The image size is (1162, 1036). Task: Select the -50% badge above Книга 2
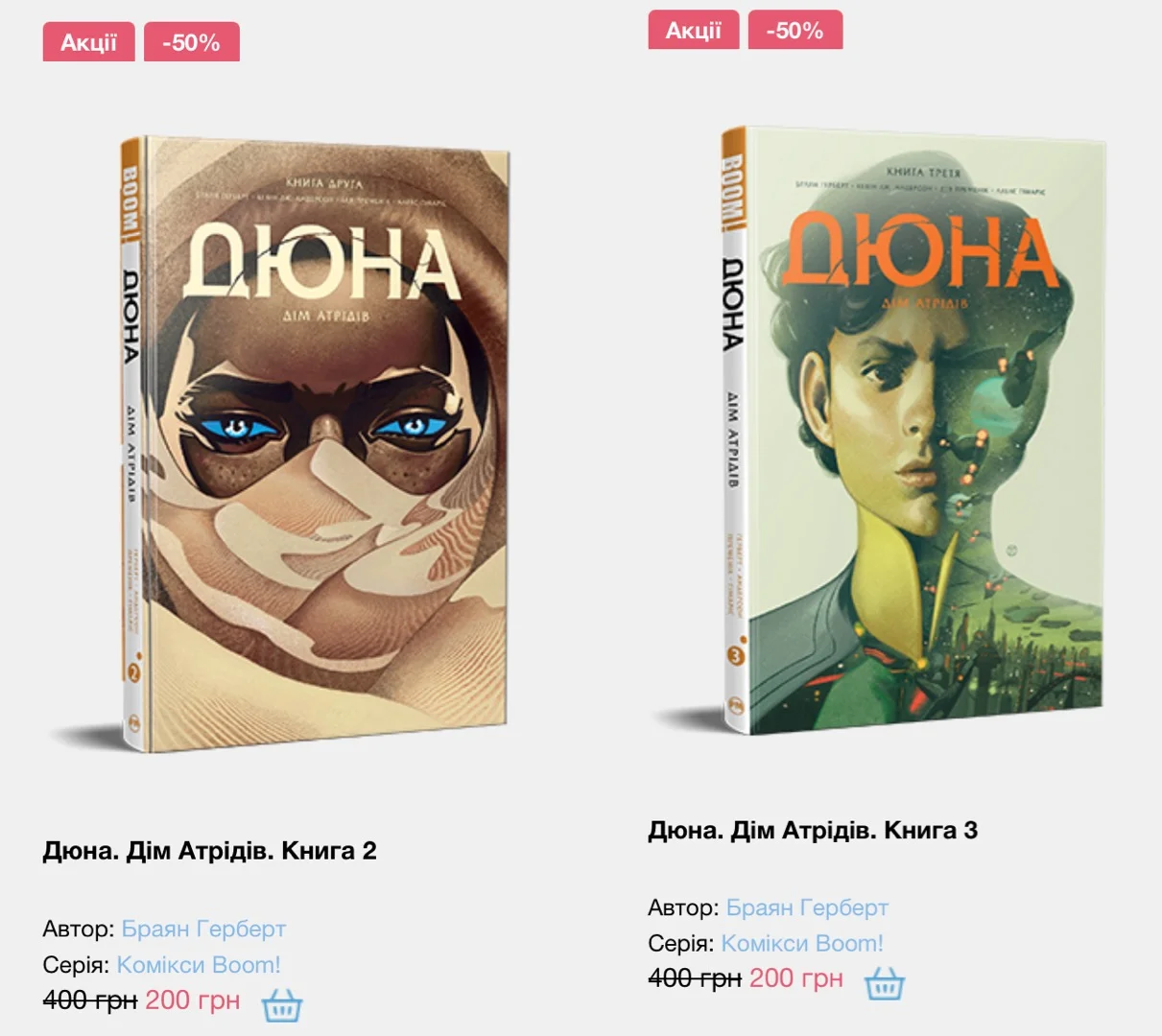click(192, 42)
